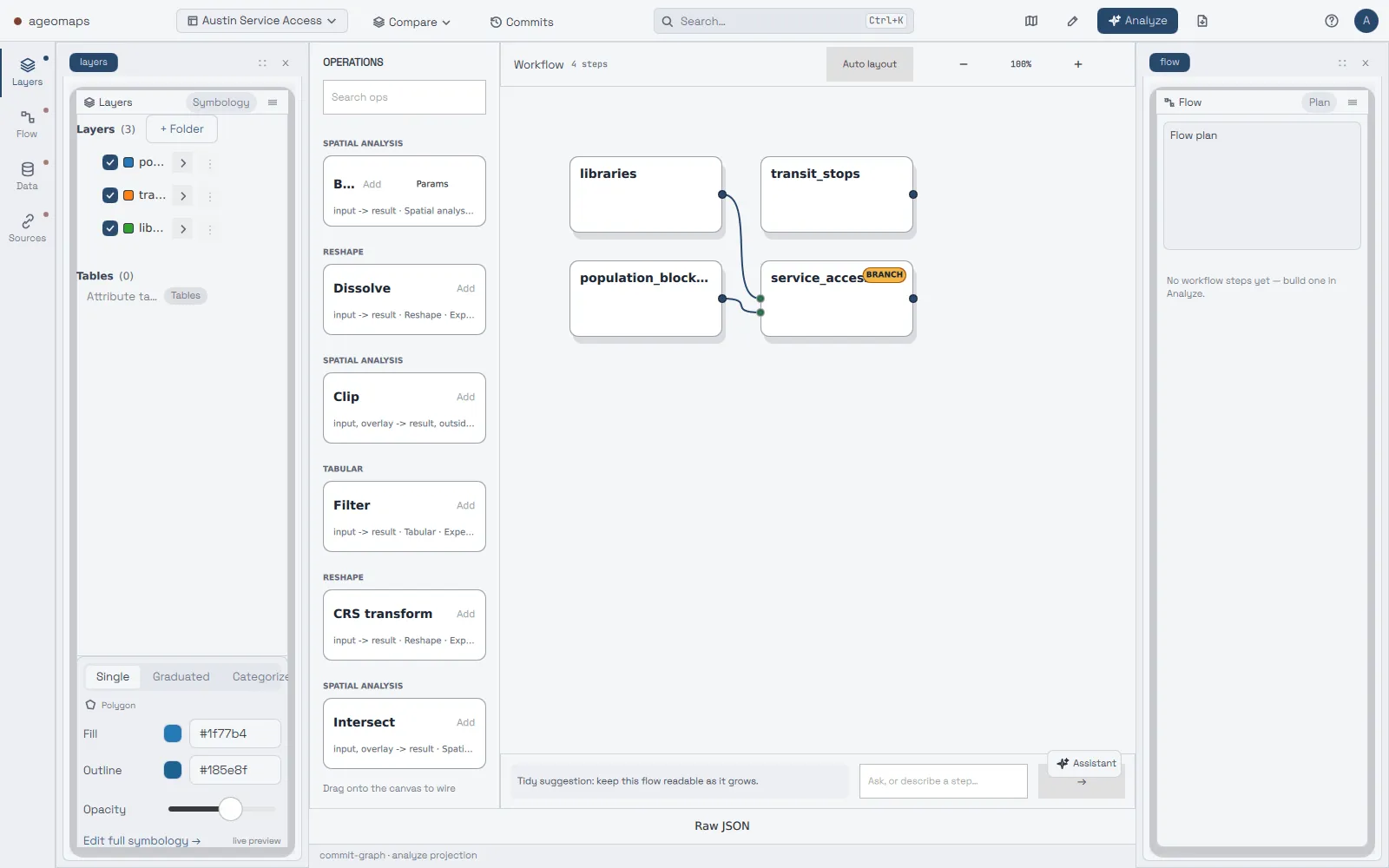Close the flow panel
This screenshot has width=1389, height=868.
pyautogui.click(x=1366, y=62)
